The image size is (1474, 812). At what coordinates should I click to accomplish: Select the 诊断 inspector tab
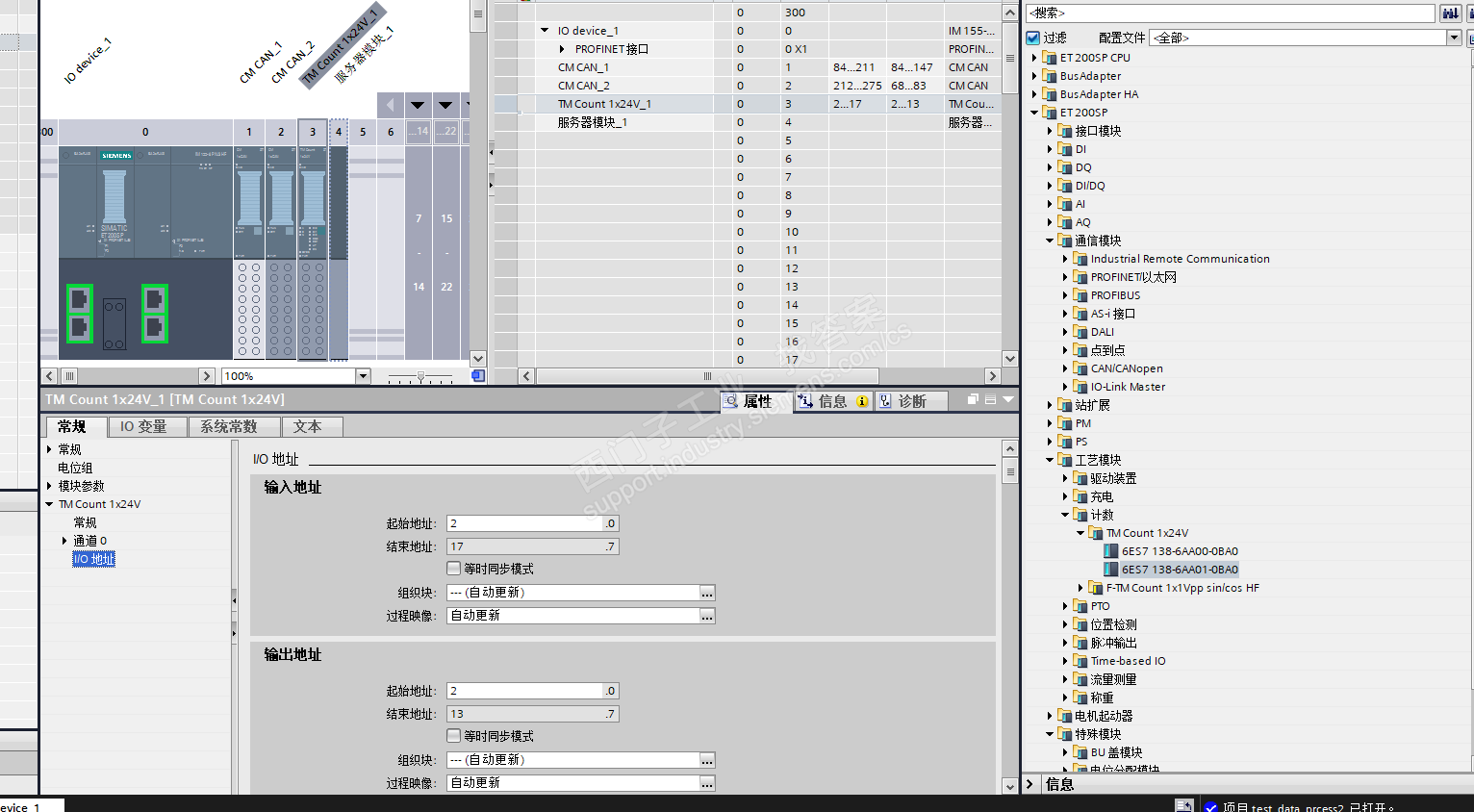[x=911, y=401]
